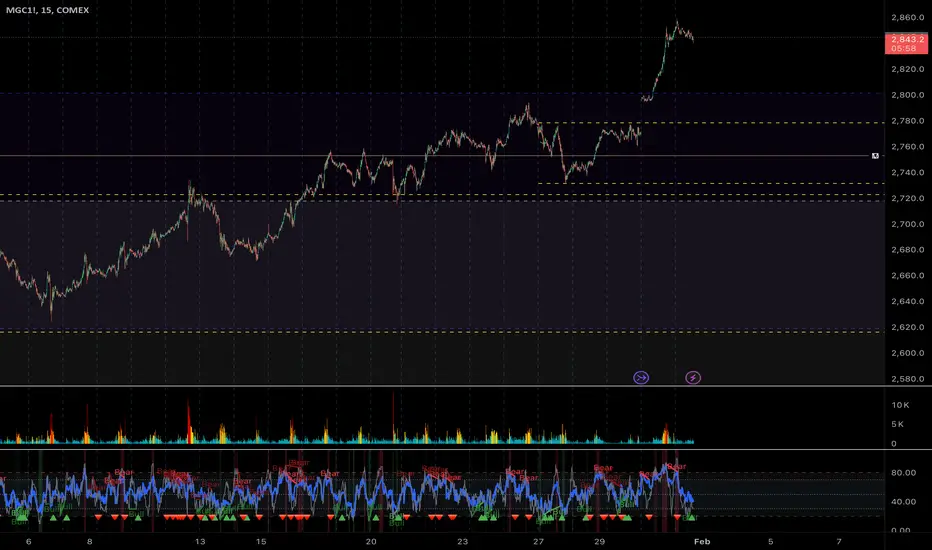Click the 29 date label on time axis

(599, 542)
